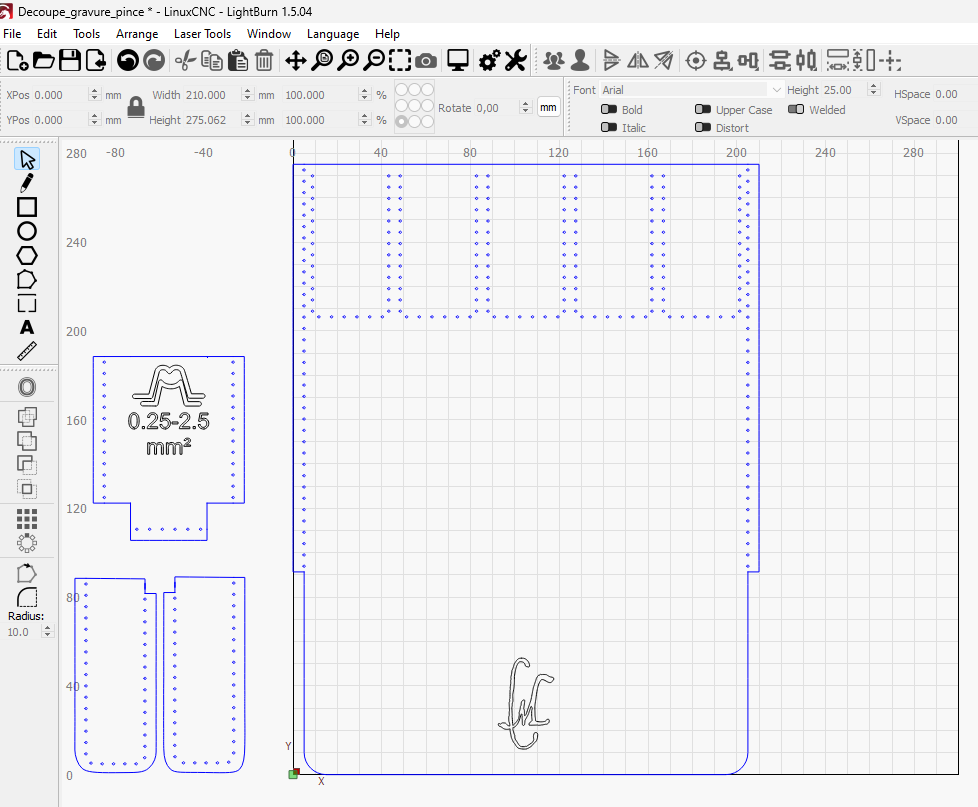Image resolution: width=978 pixels, height=807 pixels.
Task: Toggle the Bold text switch
Action: click(x=608, y=110)
